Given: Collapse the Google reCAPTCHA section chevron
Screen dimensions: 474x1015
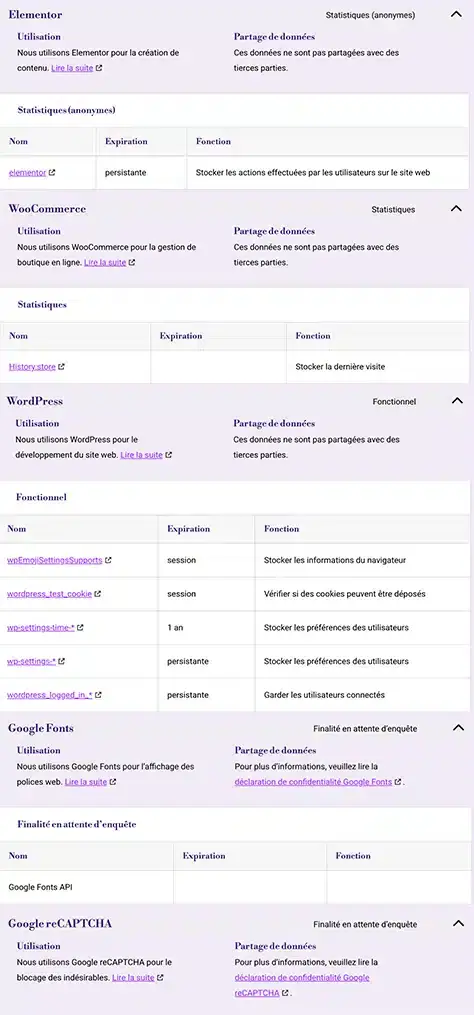Looking at the screenshot, I should pos(458,924).
